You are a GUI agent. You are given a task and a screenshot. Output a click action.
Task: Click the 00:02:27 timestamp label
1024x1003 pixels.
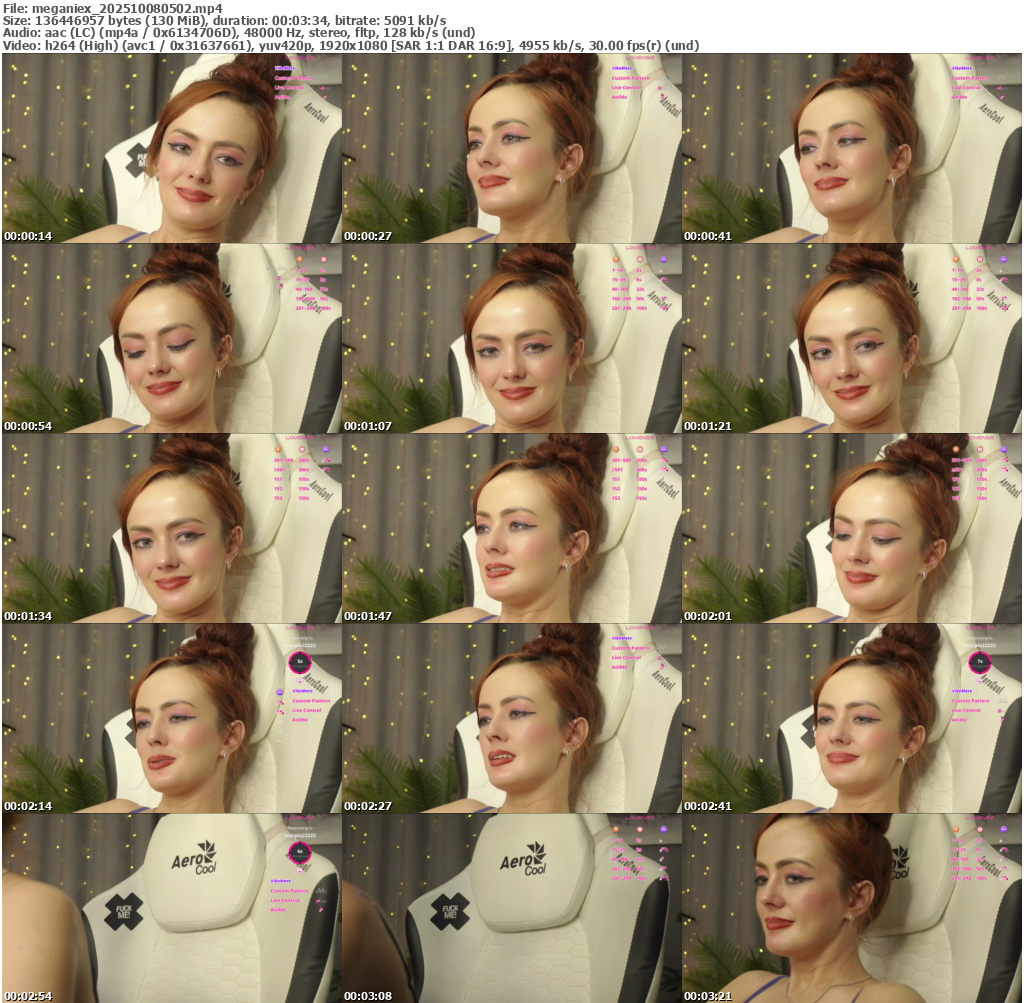click(x=367, y=806)
